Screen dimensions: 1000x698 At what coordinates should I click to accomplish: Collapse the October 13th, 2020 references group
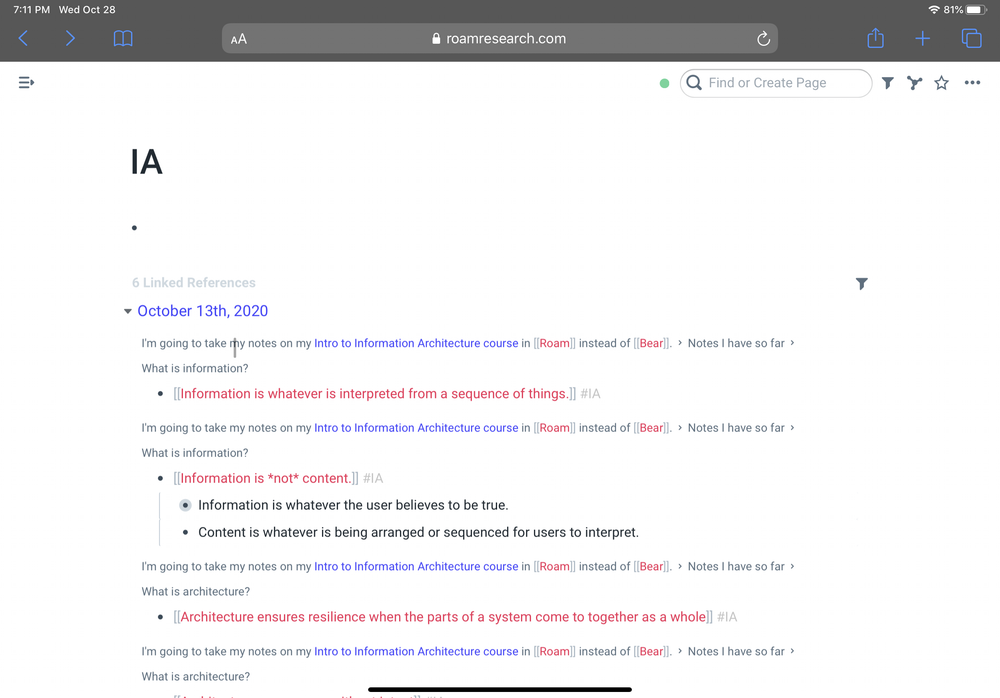(x=128, y=311)
